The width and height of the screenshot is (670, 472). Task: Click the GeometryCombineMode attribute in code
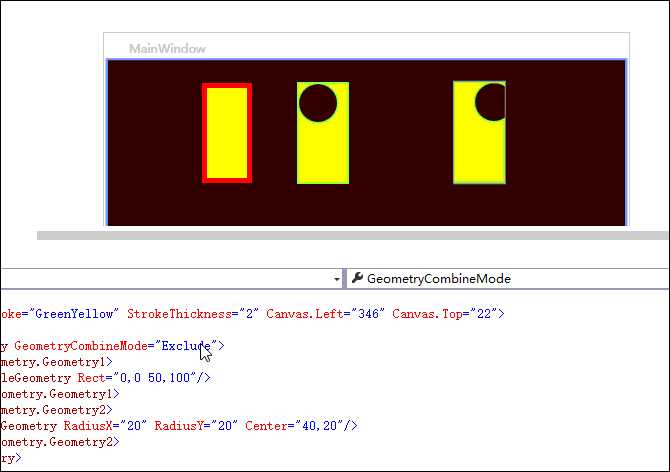(81, 346)
